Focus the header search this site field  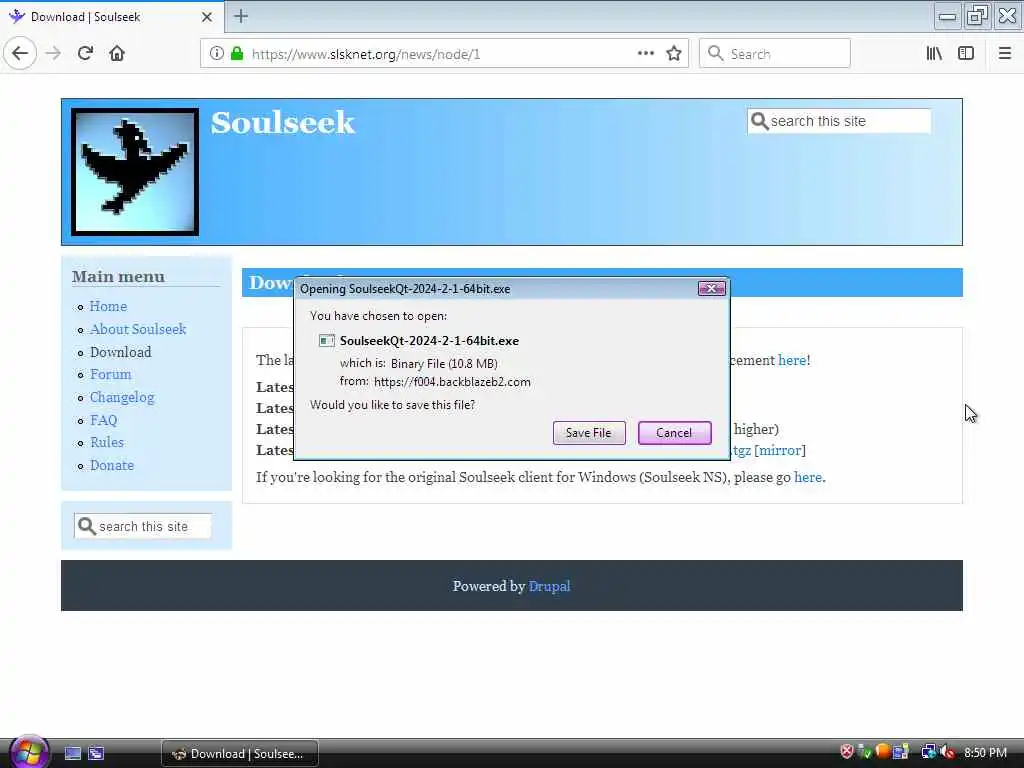pos(839,121)
